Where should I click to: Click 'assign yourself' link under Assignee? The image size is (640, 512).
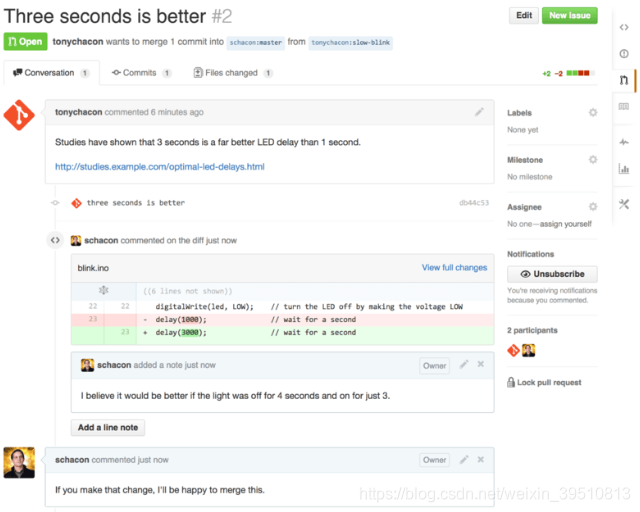click(x=565, y=224)
